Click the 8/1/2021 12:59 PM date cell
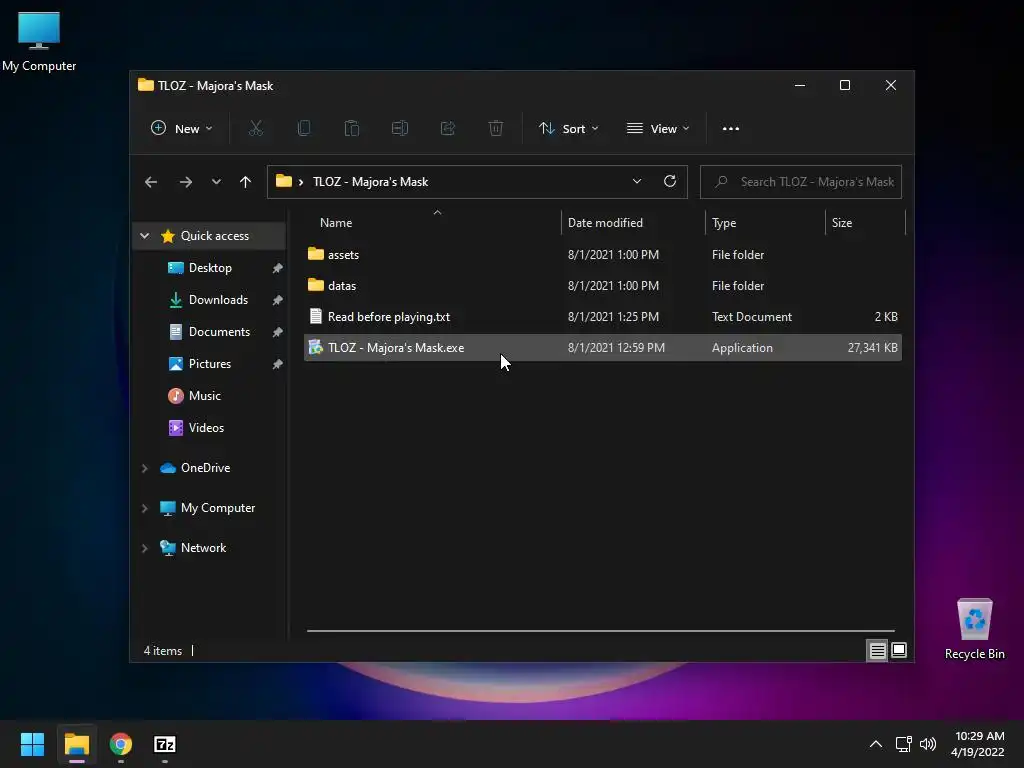The image size is (1024, 768). (x=616, y=348)
